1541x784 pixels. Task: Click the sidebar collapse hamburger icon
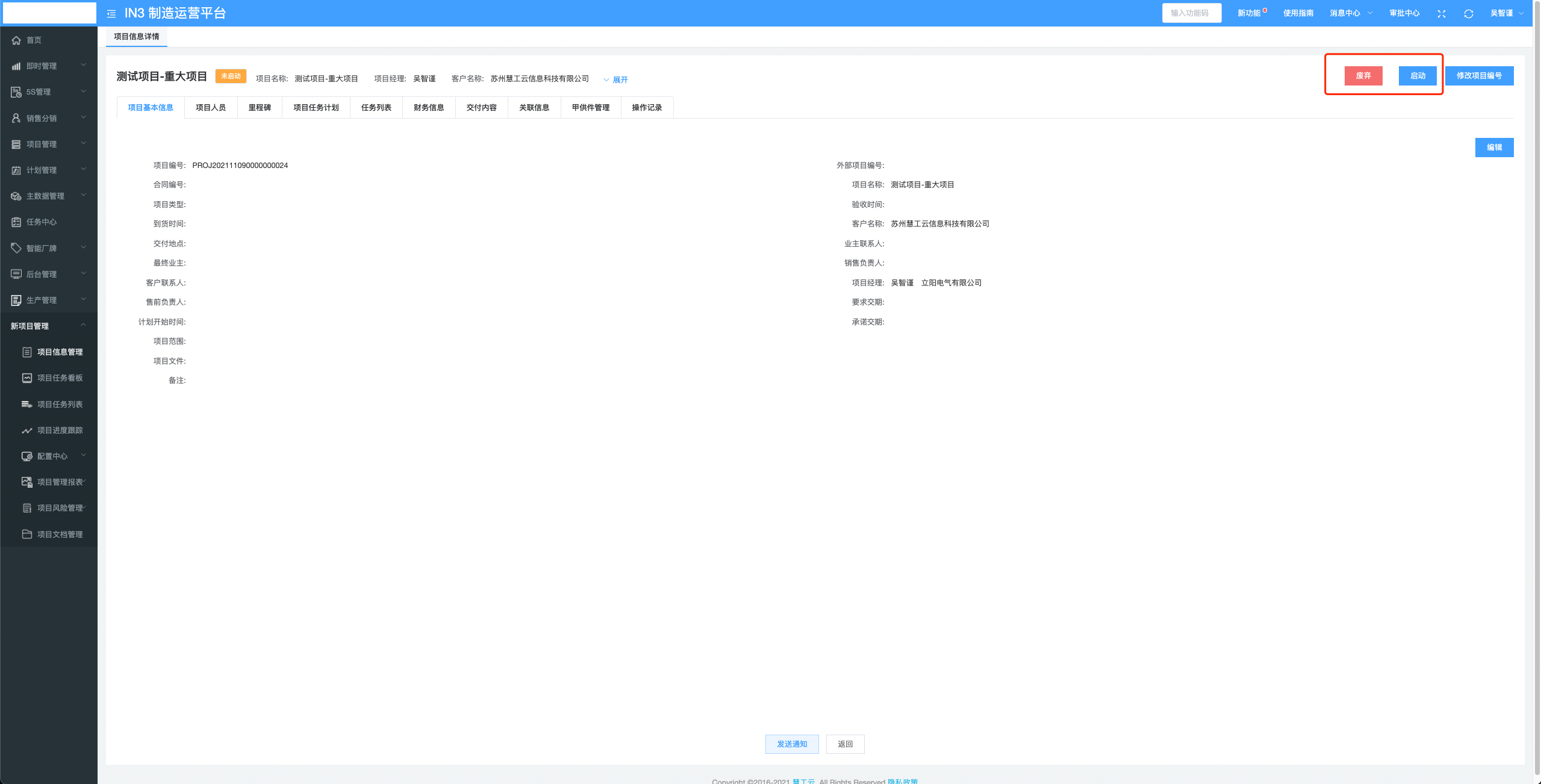click(111, 13)
